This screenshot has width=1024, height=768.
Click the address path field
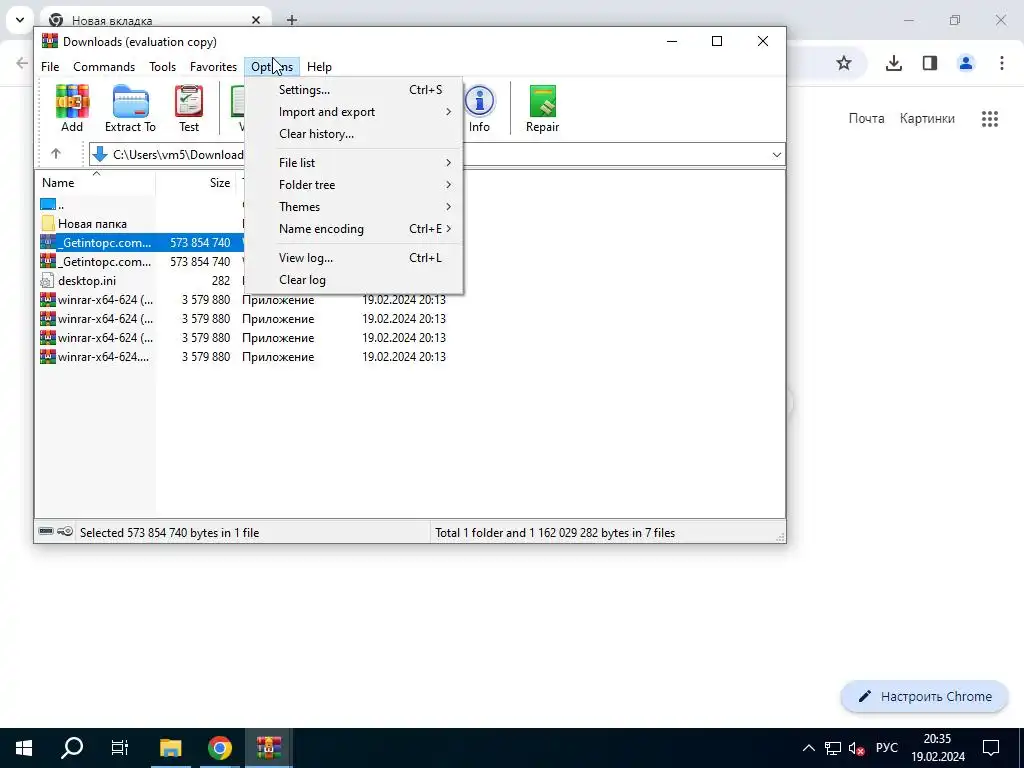pyautogui.click(x=436, y=155)
